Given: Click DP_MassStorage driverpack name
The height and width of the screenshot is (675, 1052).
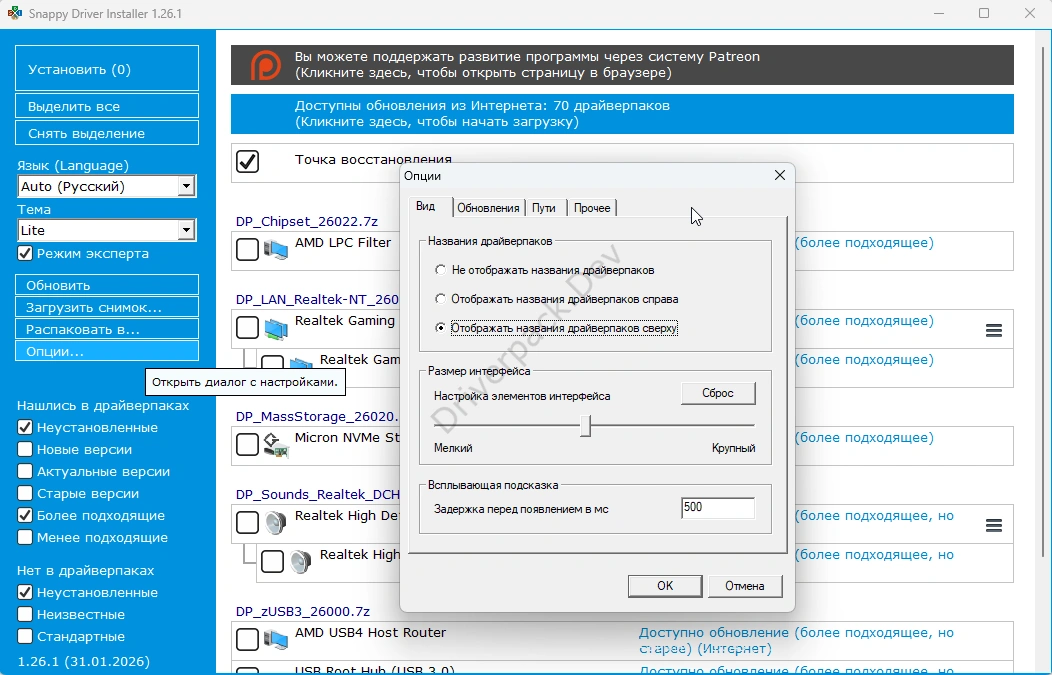Looking at the screenshot, I should [x=317, y=416].
